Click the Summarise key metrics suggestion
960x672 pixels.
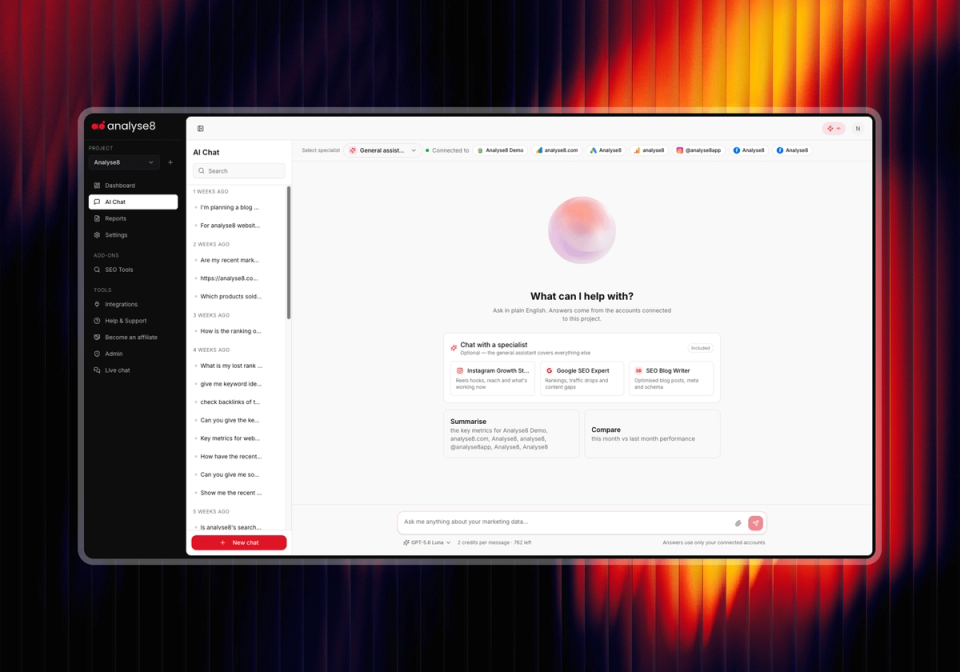(x=511, y=434)
